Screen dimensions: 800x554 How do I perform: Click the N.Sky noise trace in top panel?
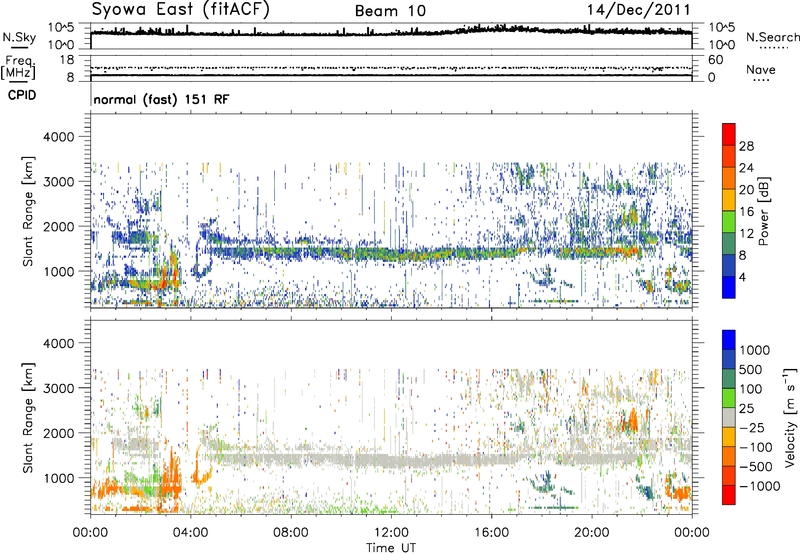pos(391,33)
